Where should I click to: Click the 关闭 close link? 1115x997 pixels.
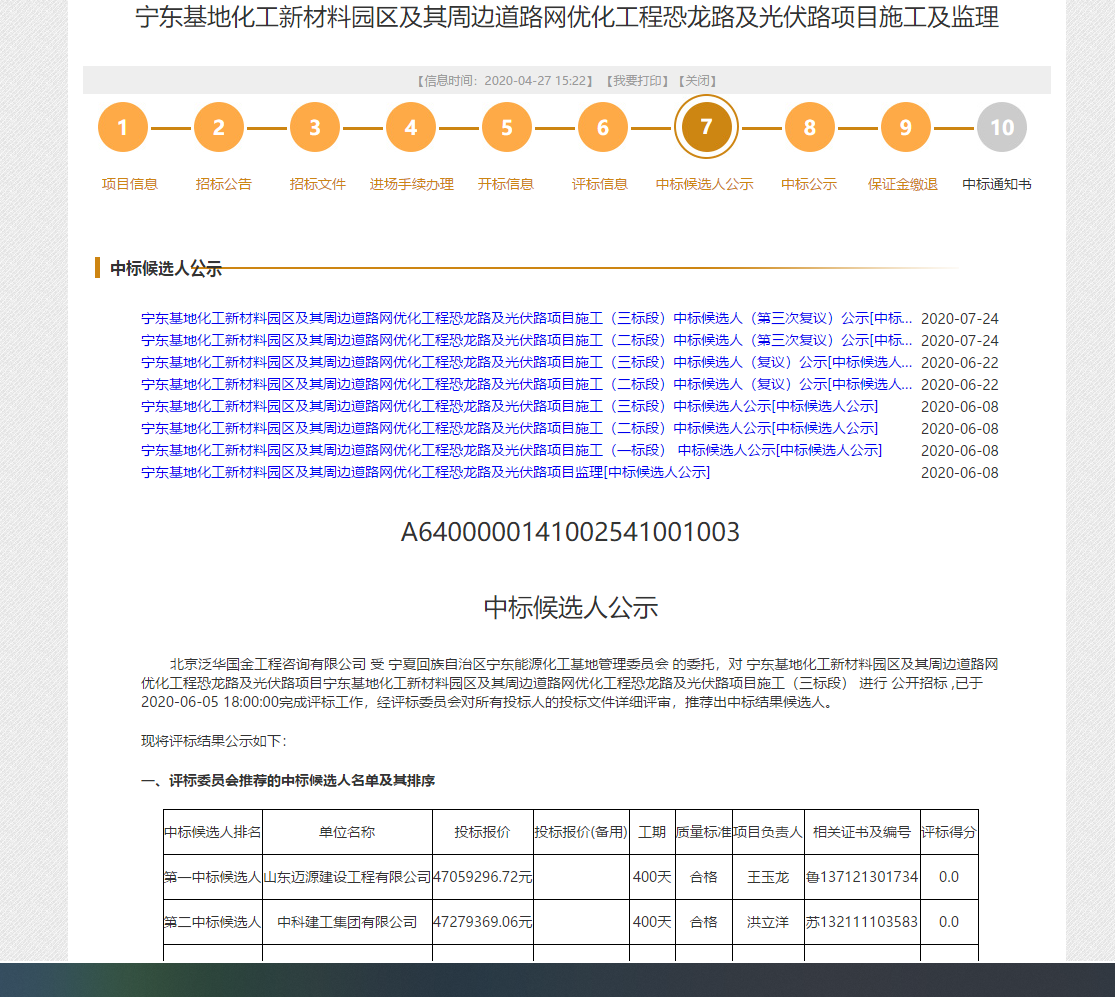click(698, 80)
